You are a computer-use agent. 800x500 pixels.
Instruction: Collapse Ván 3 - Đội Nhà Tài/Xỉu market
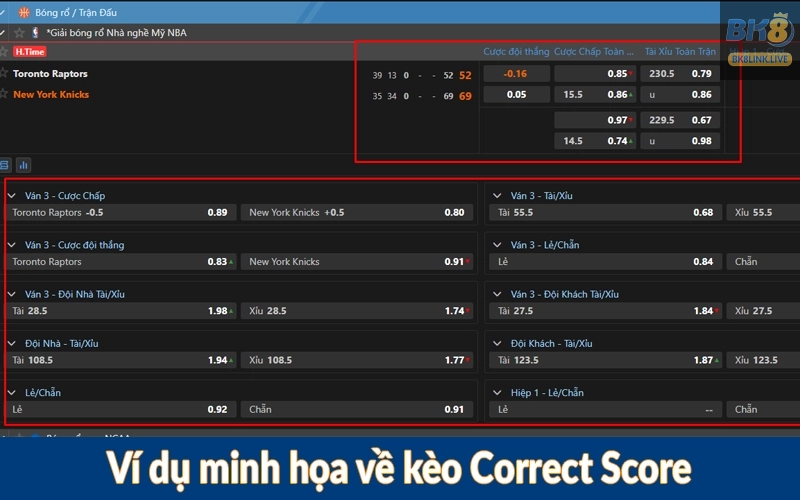[12, 294]
